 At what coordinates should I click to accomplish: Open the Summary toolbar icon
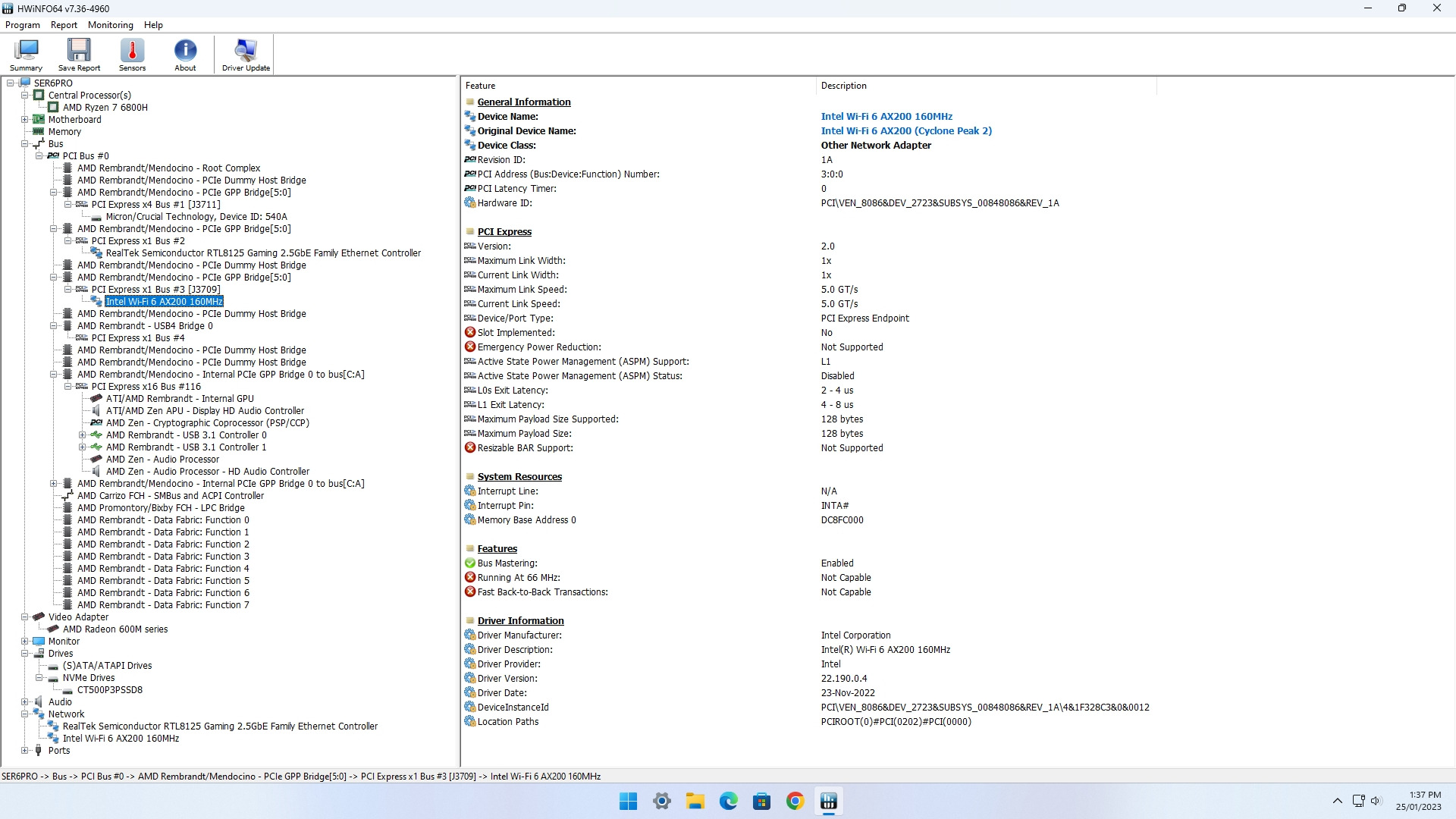(x=26, y=55)
